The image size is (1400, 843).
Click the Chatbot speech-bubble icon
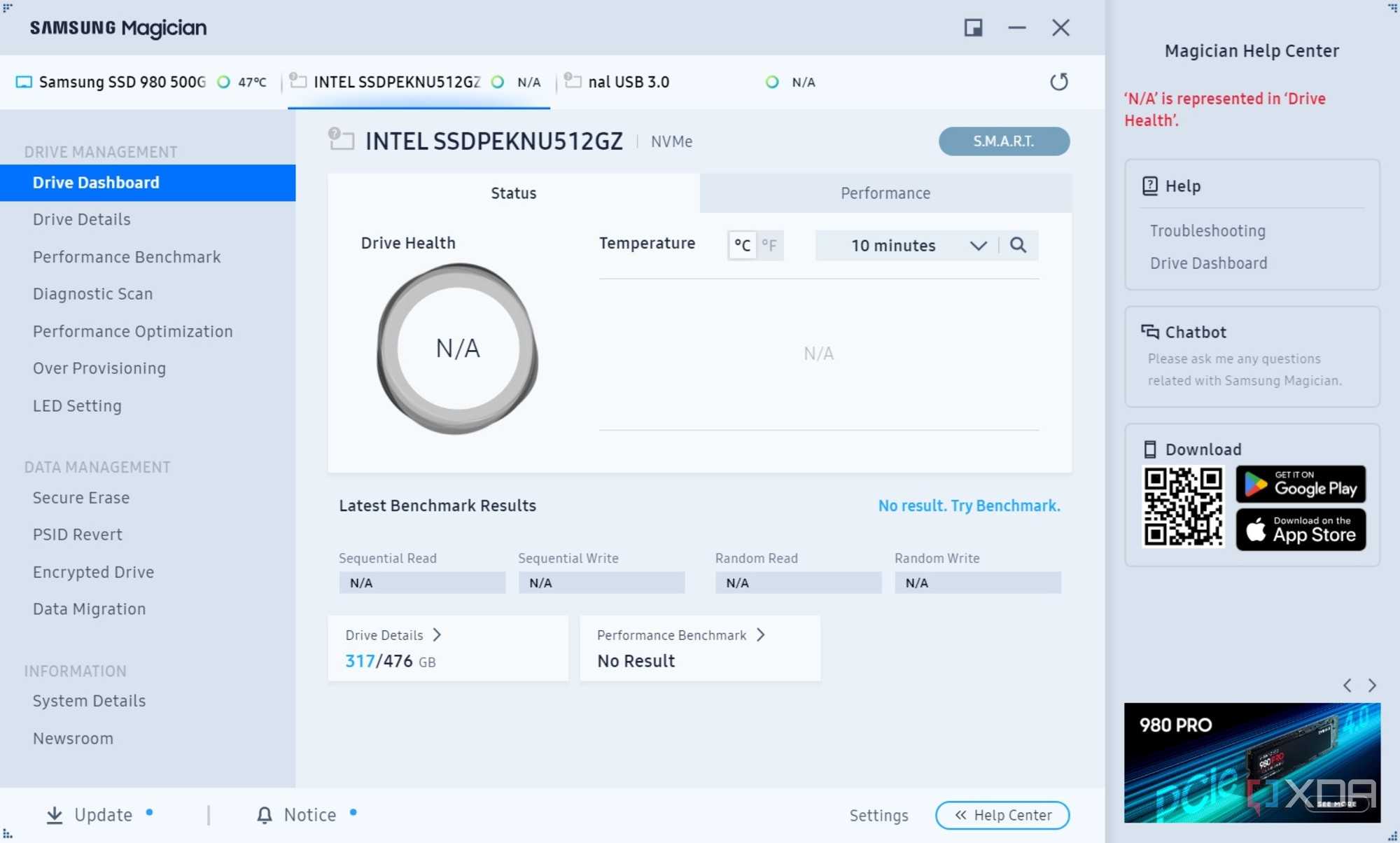pos(1149,331)
